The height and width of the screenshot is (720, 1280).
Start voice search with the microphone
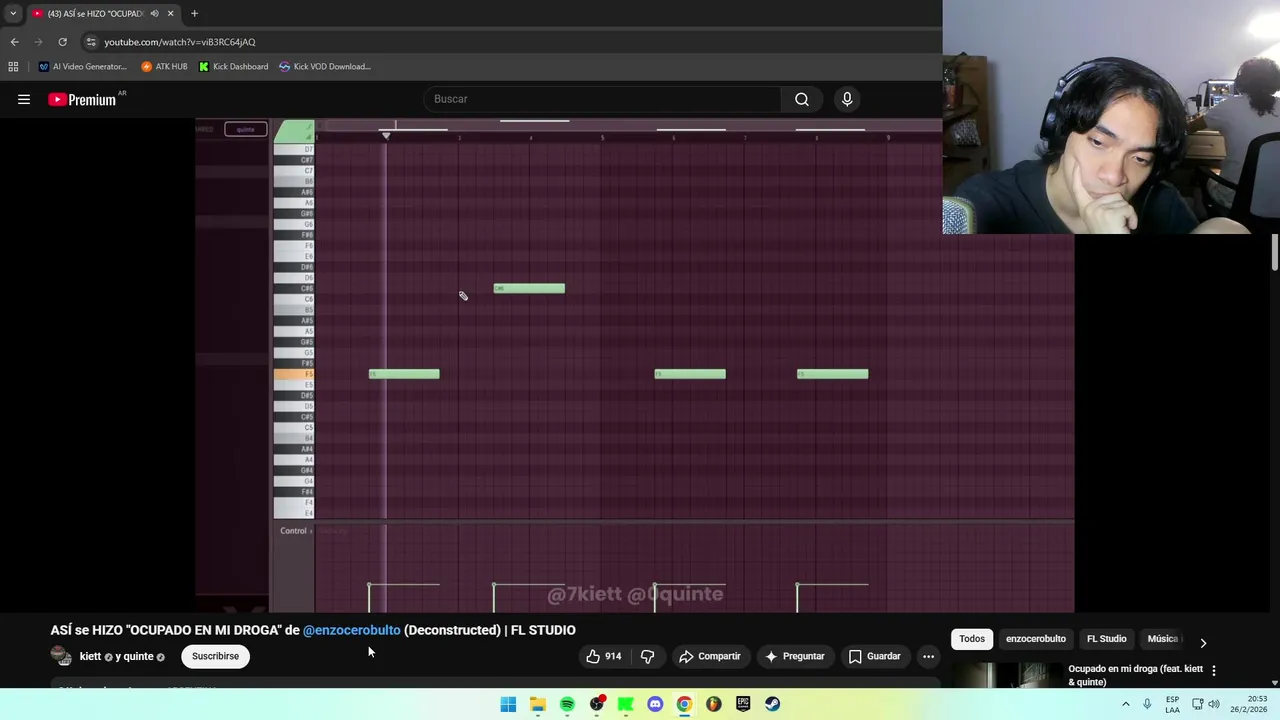point(847,99)
